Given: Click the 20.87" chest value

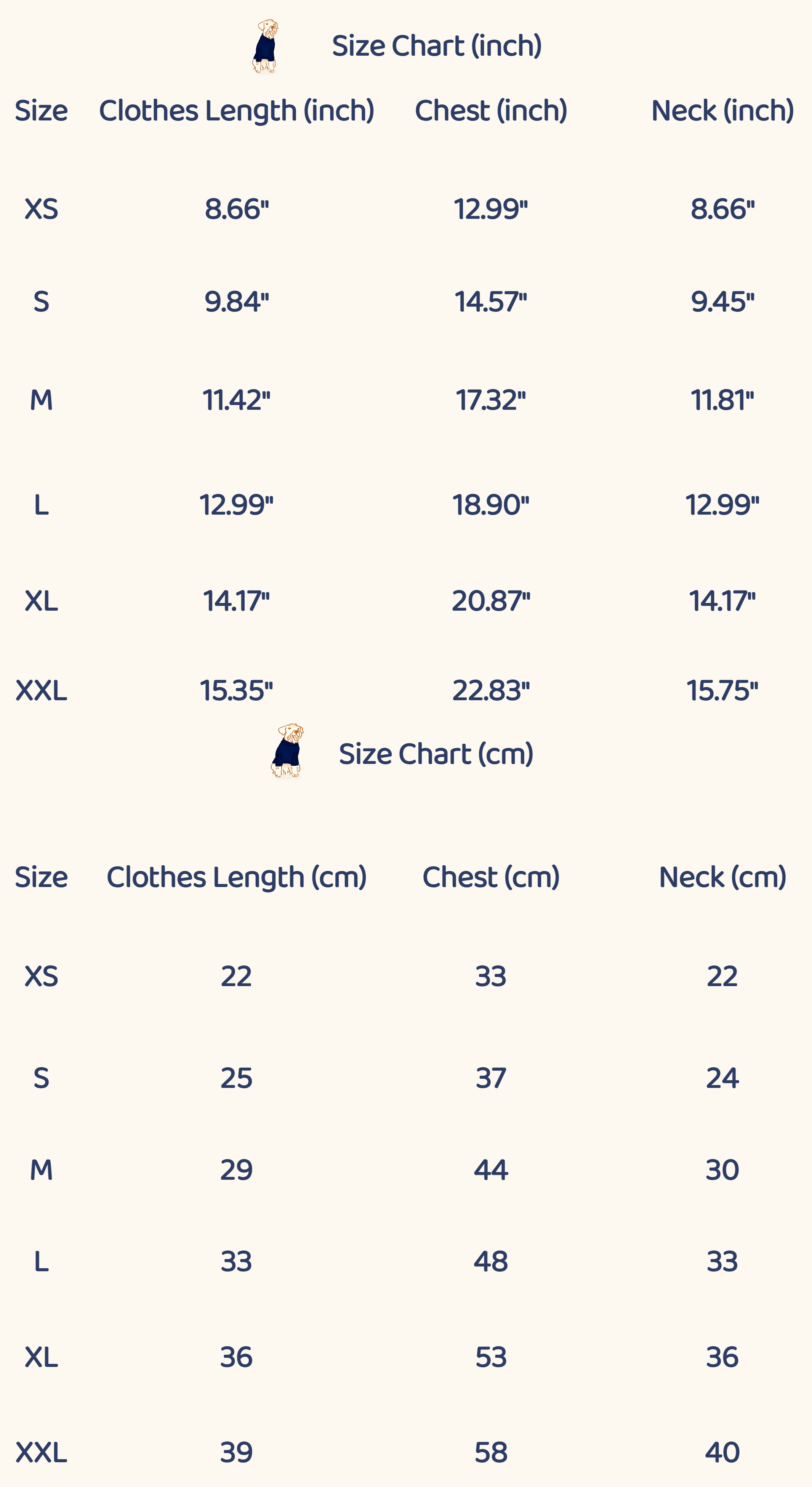Looking at the screenshot, I should pyautogui.click(x=490, y=602).
